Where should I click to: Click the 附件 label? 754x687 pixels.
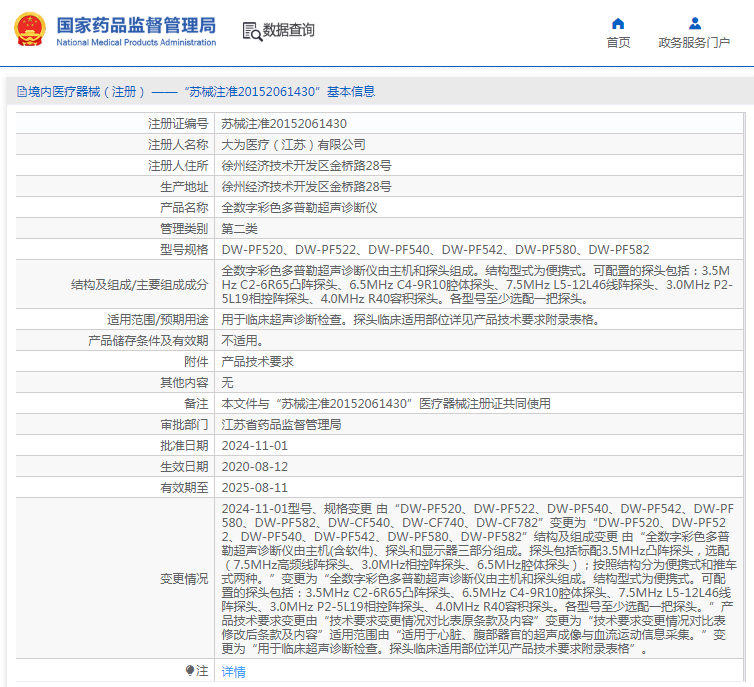pyautogui.click(x=196, y=362)
